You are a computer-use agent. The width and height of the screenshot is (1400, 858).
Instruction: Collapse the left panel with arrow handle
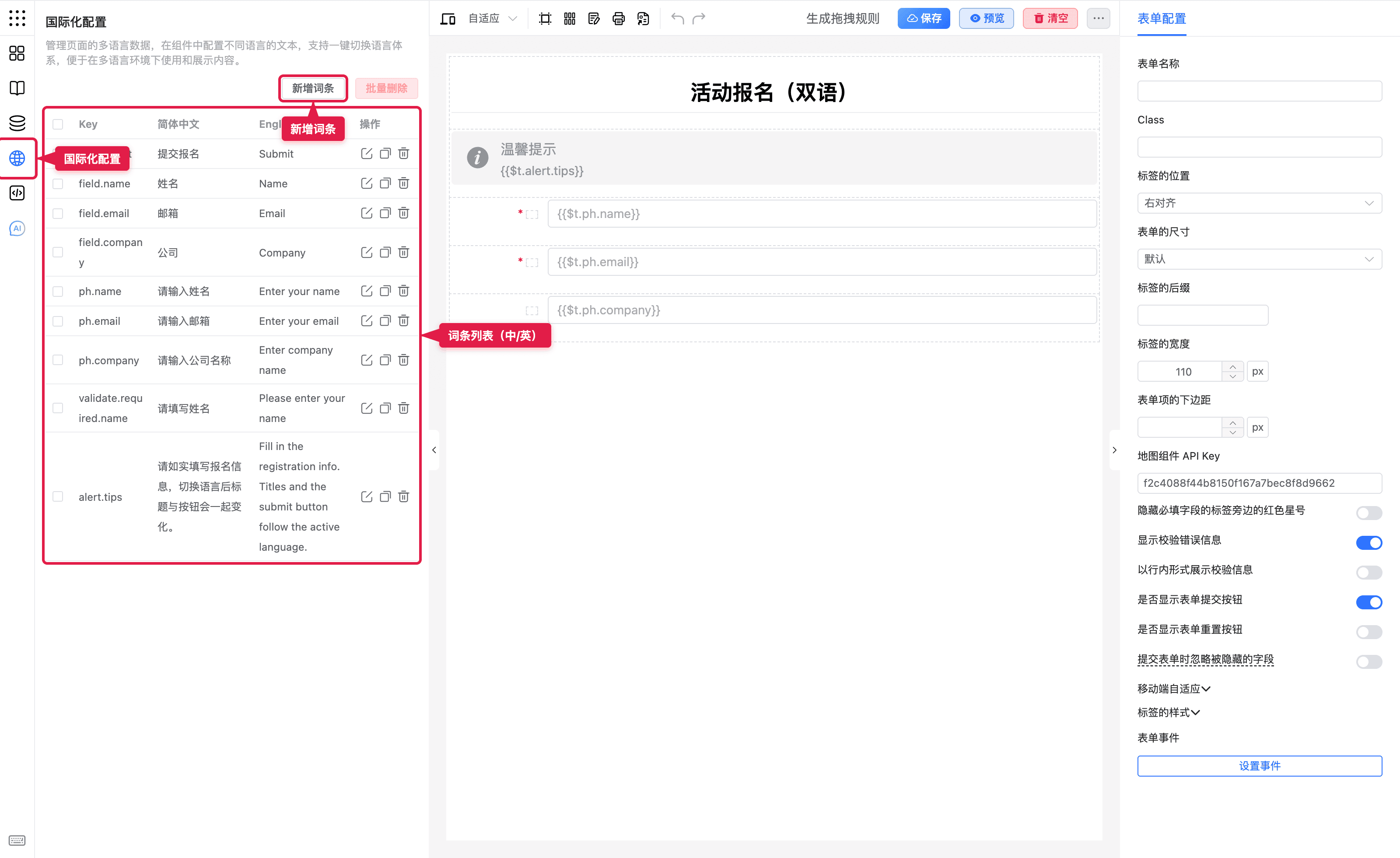pos(434,450)
